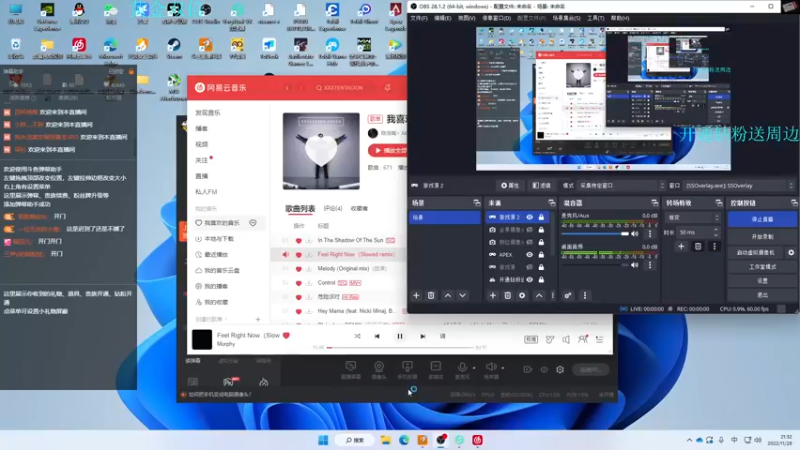Unlike the Melody (Original mix) song
The width and height of the screenshot is (800, 450).
[x=298, y=269]
